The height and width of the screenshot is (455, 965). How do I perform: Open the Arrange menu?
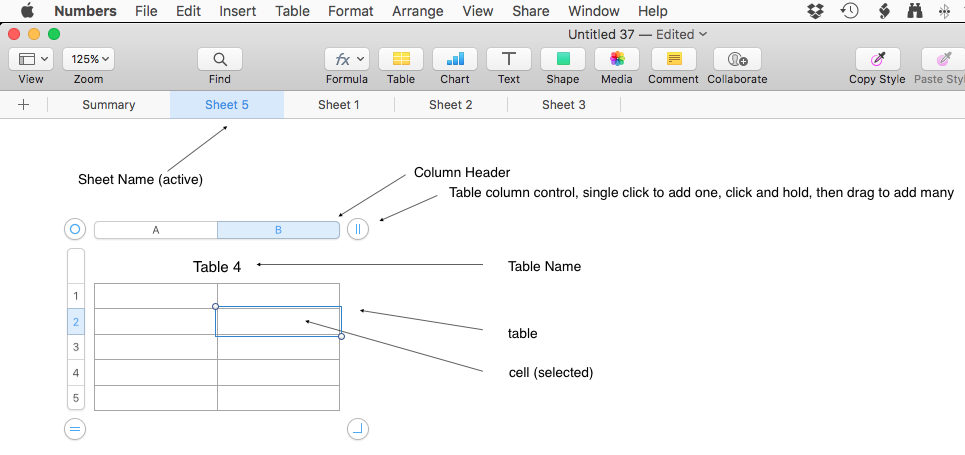click(x=418, y=11)
